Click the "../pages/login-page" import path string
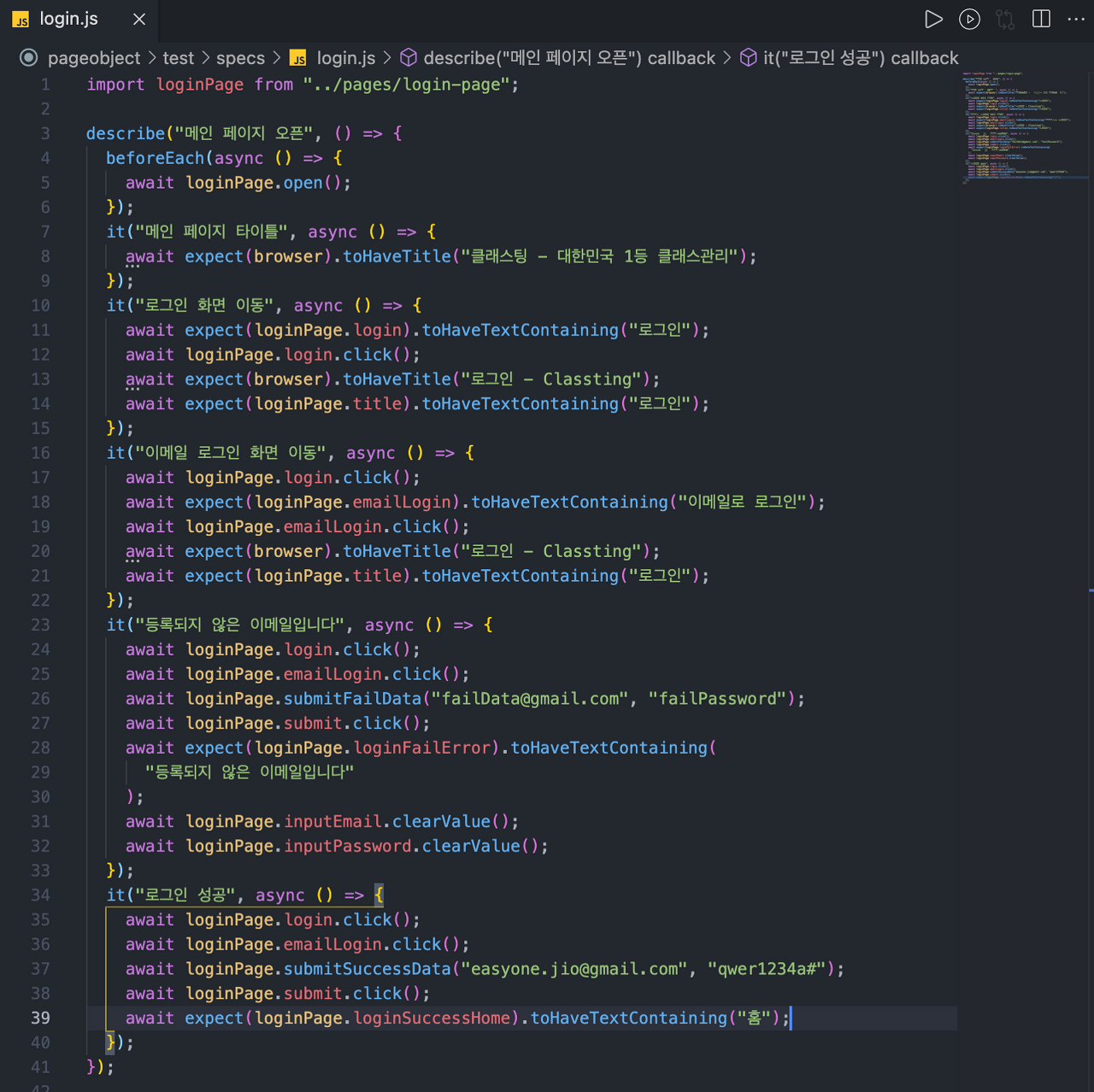 pyautogui.click(x=406, y=85)
